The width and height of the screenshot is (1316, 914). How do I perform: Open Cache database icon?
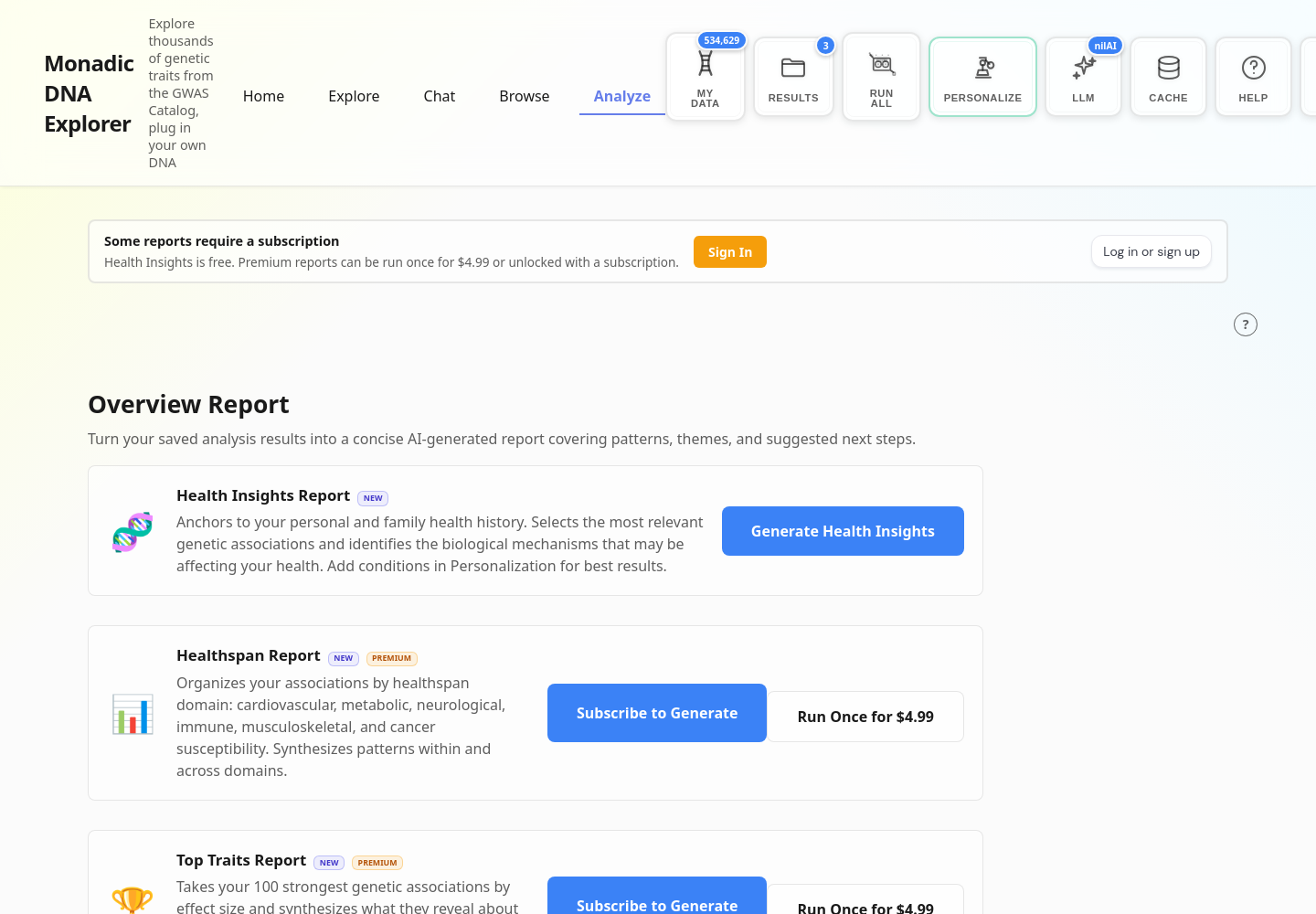click(x=1168, y=77)
